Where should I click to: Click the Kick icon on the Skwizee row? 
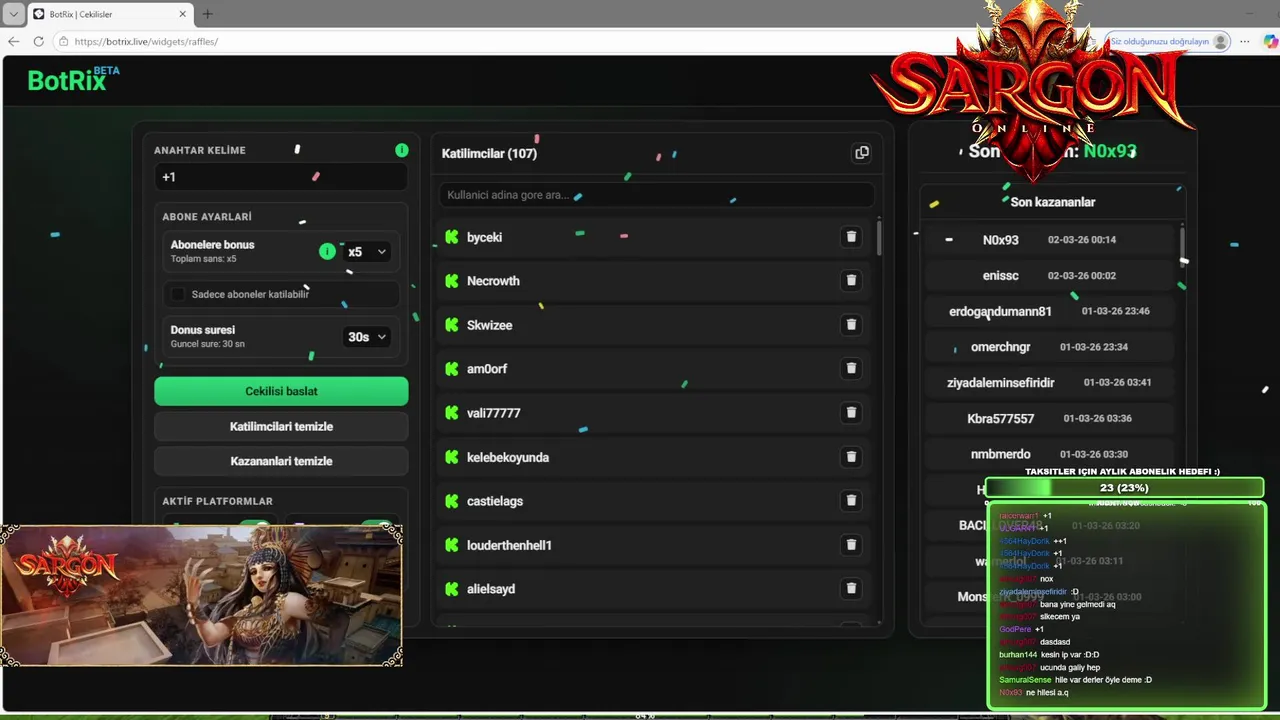point(452,325)
